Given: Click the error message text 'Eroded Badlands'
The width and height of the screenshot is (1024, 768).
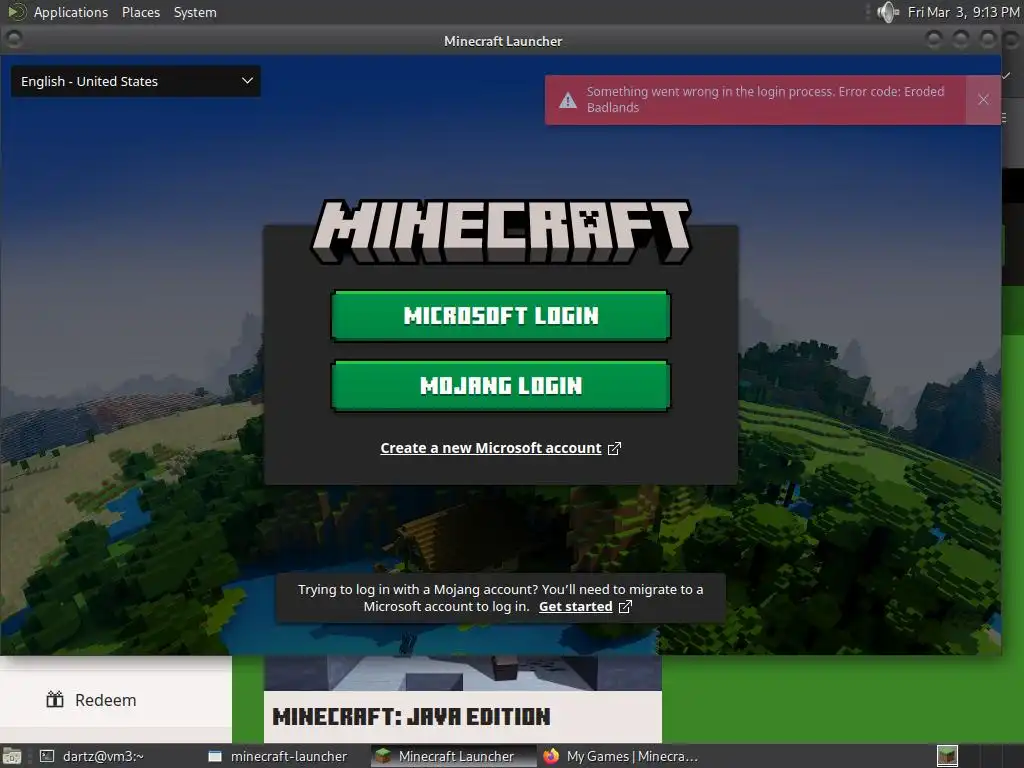Looking at the screenshot, I should [765, 100].
